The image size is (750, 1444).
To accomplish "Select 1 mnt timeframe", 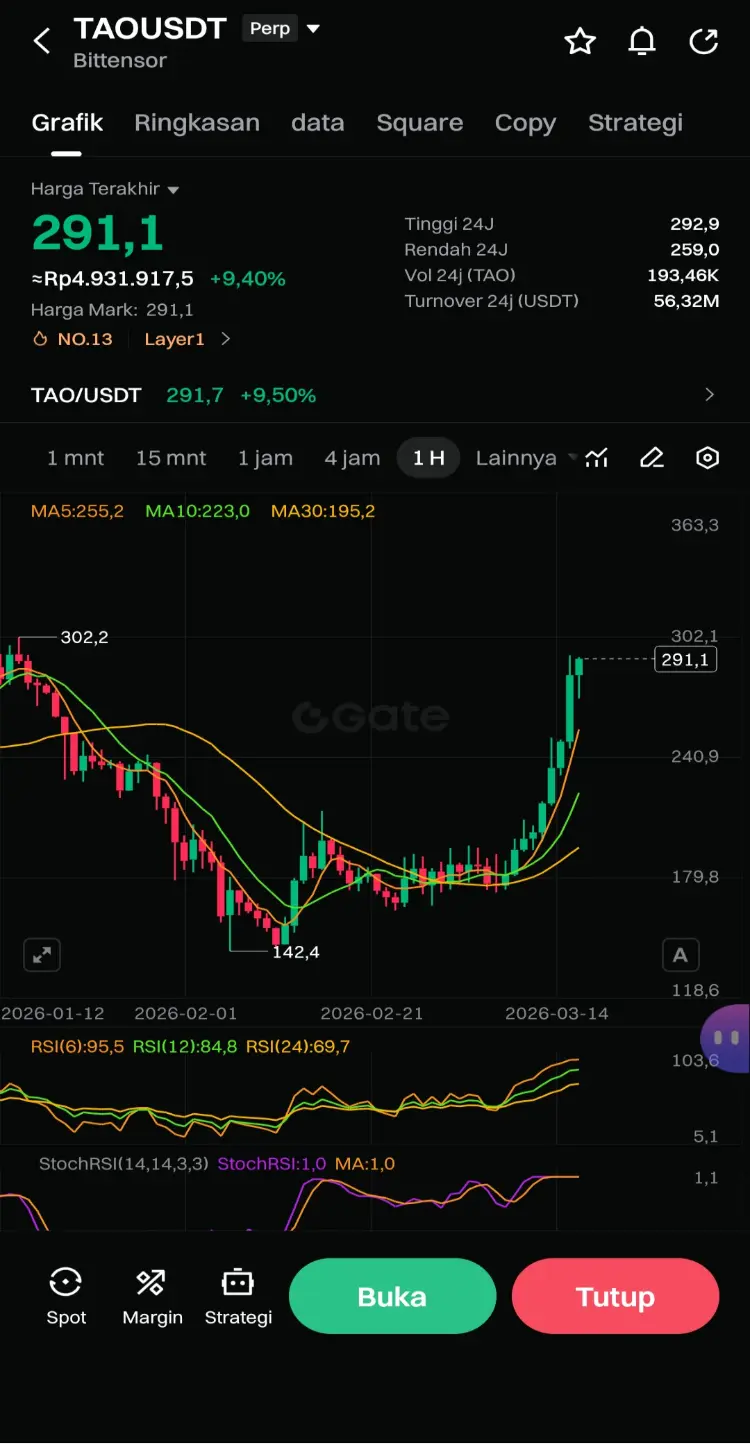I will pos(76,458).
